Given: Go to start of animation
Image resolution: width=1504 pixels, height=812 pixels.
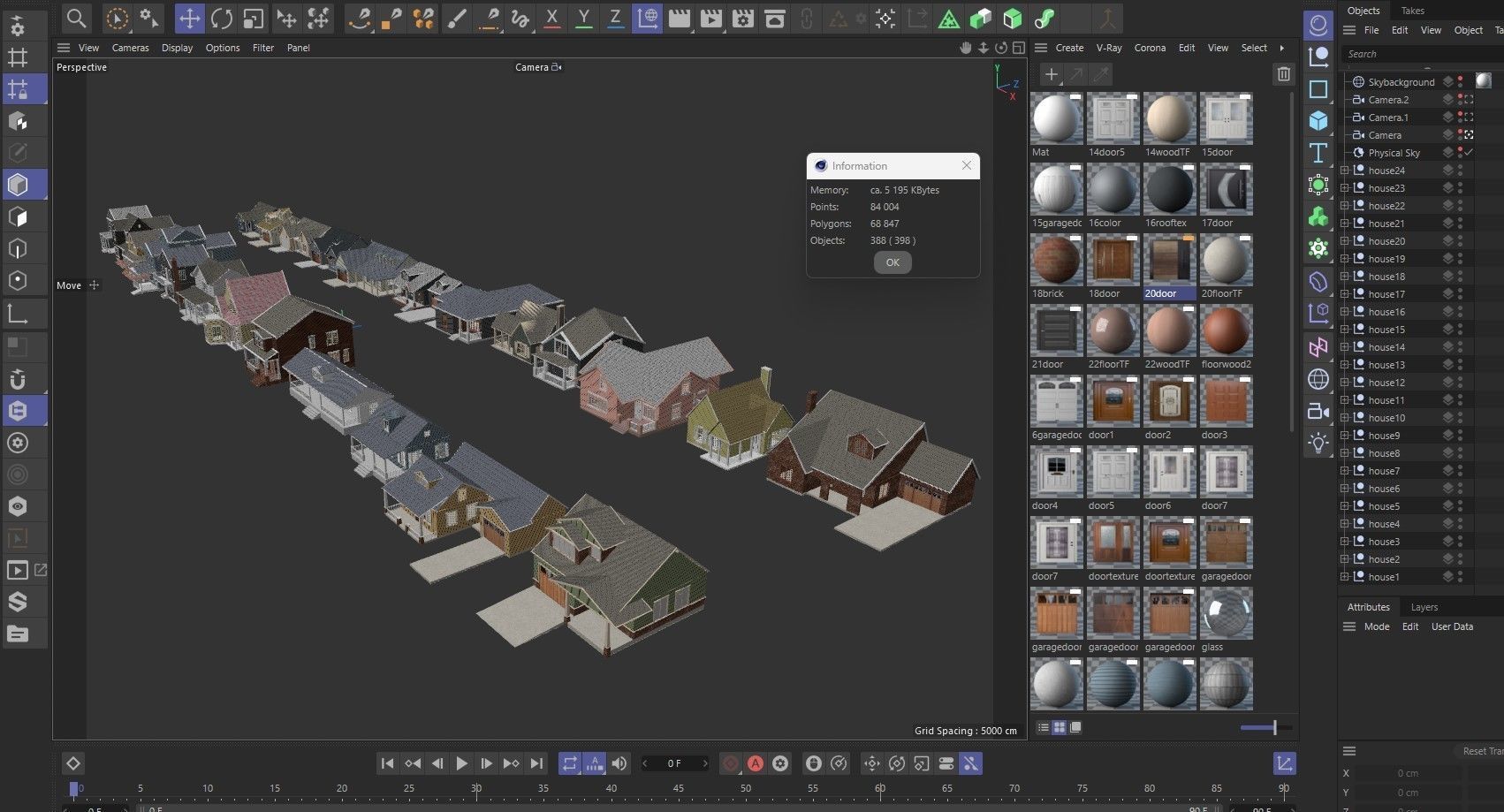Looking at the screenshot, I should point(387,763).
